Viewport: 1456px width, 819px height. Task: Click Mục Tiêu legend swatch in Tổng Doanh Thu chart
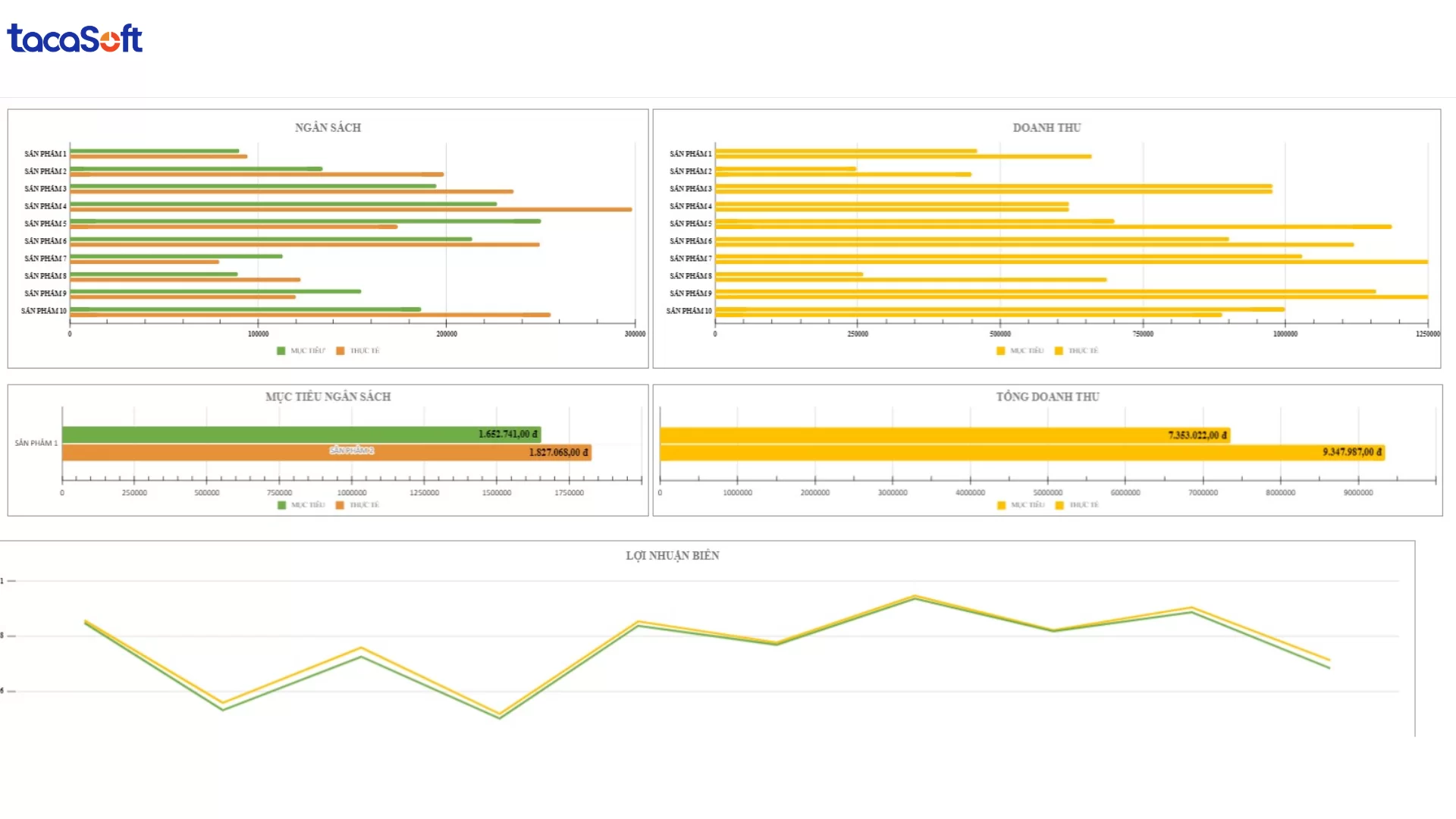point(1001,505)
